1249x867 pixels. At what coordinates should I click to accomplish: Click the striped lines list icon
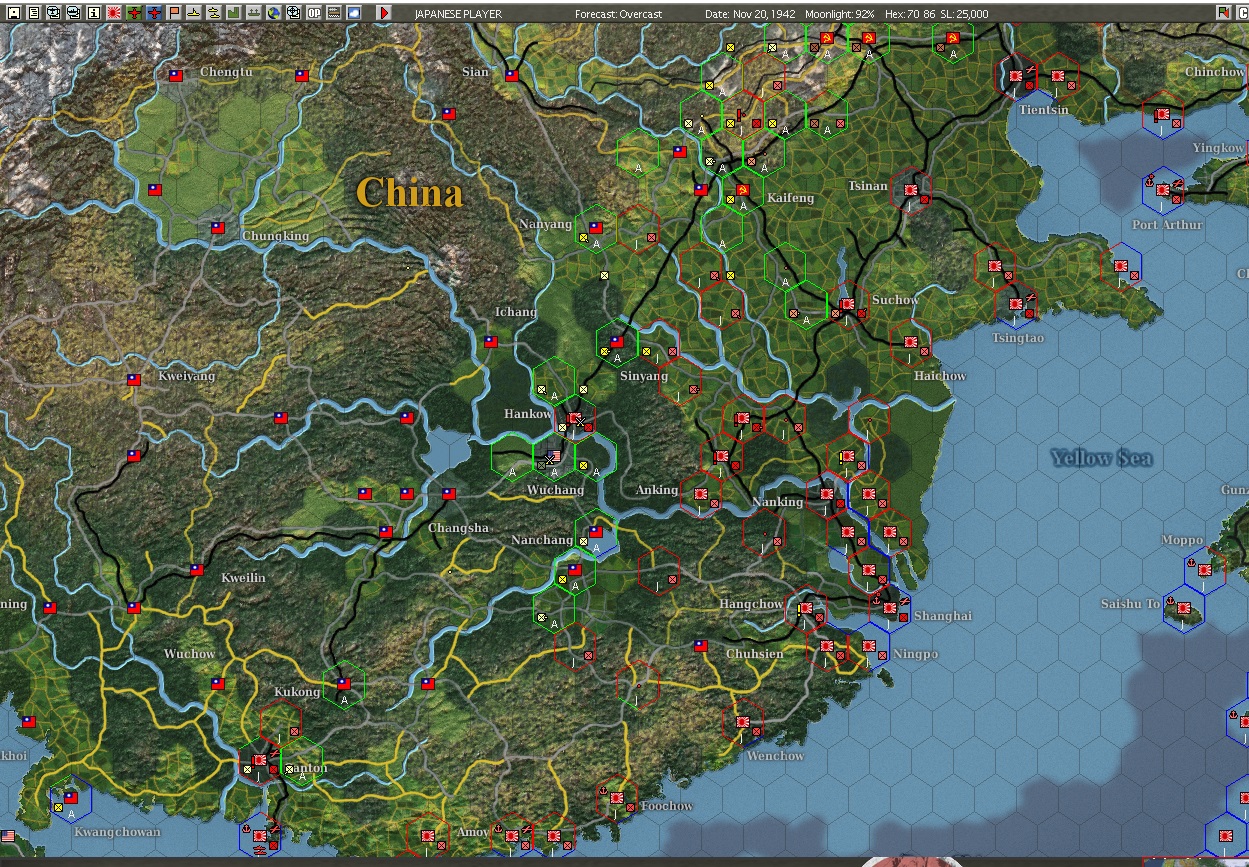click(x=334, y=13)
